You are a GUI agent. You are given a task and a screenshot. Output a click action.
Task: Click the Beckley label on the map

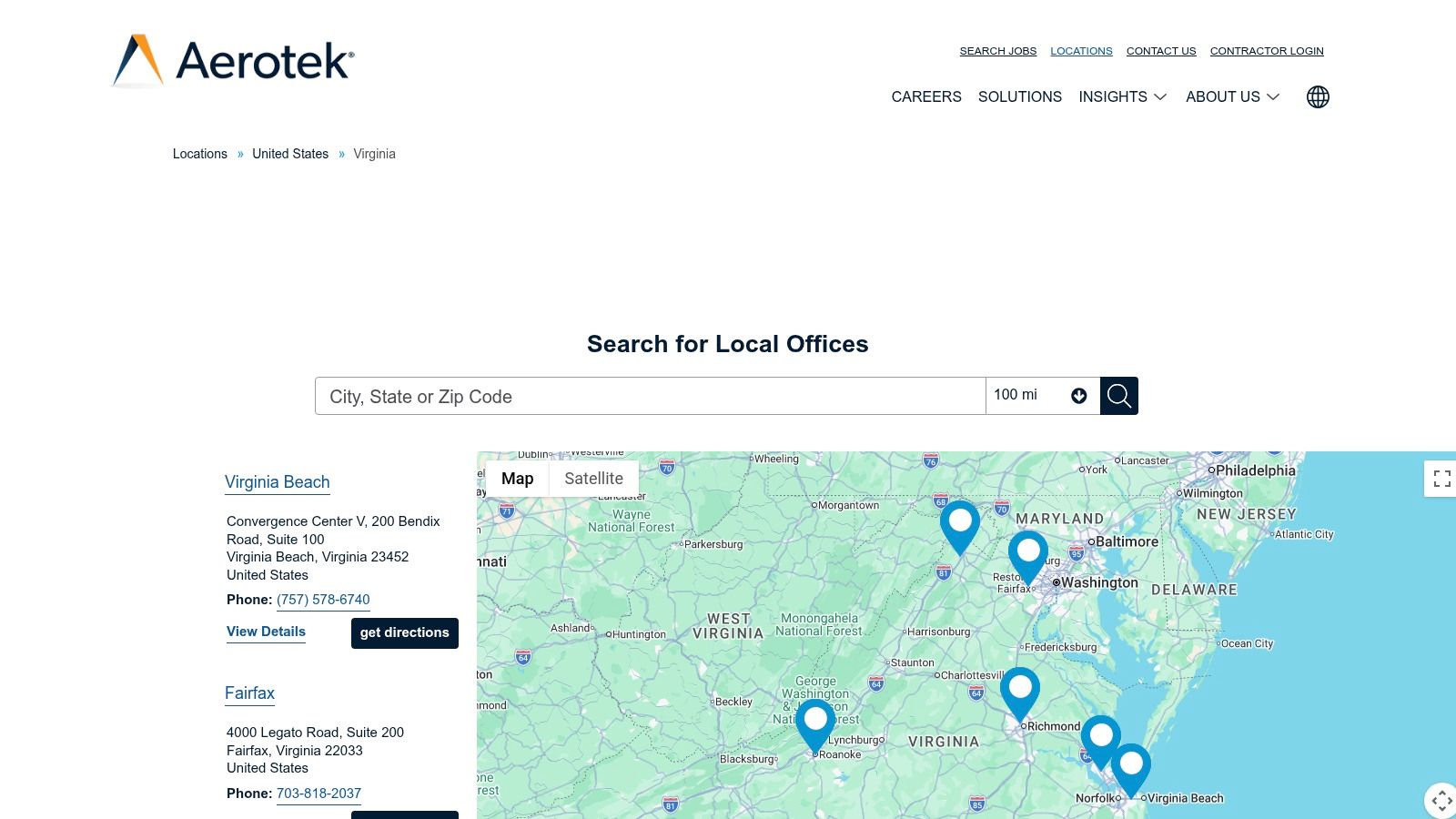click(x=733, y=702)
